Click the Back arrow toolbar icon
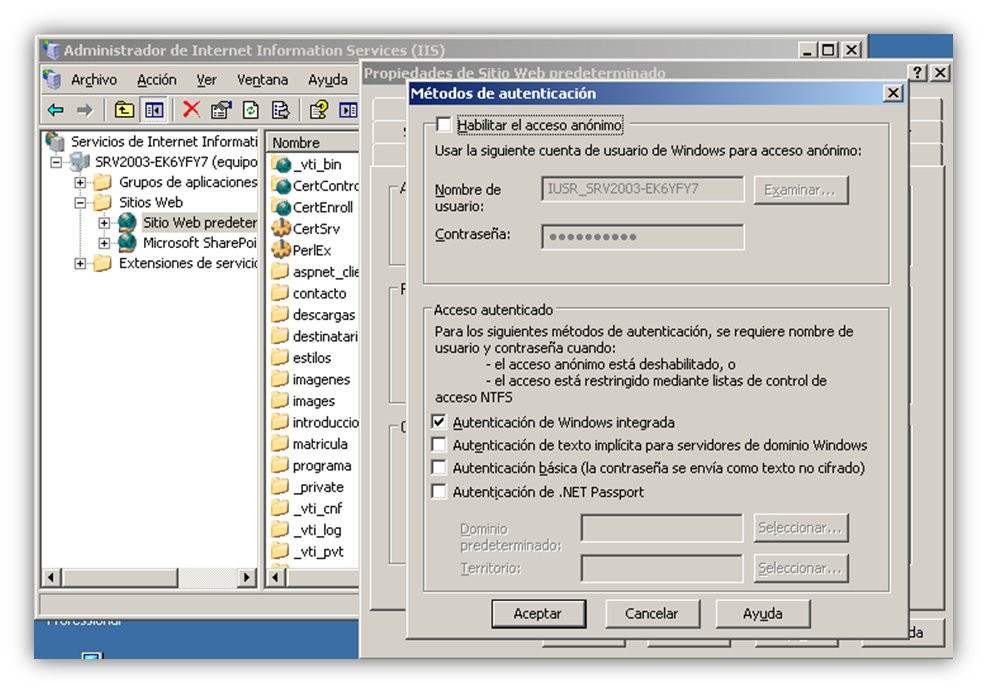This screenshot has width=987, height=693. point(56,110)
